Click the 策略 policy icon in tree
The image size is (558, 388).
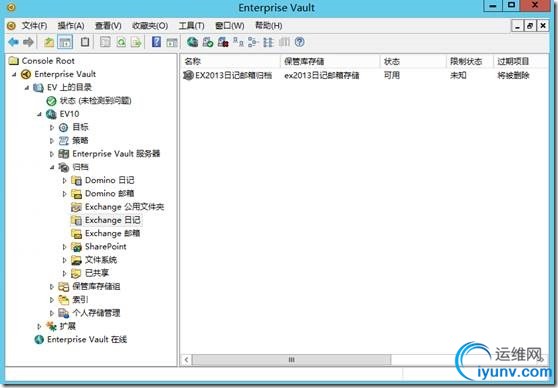63,141
